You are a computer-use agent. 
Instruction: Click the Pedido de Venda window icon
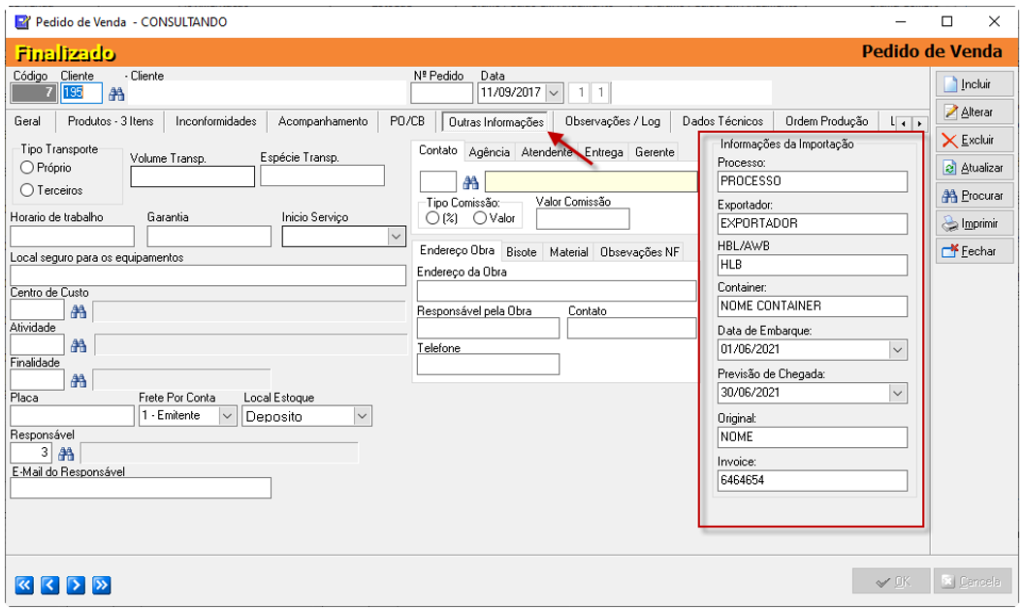[x=22, y=22]
